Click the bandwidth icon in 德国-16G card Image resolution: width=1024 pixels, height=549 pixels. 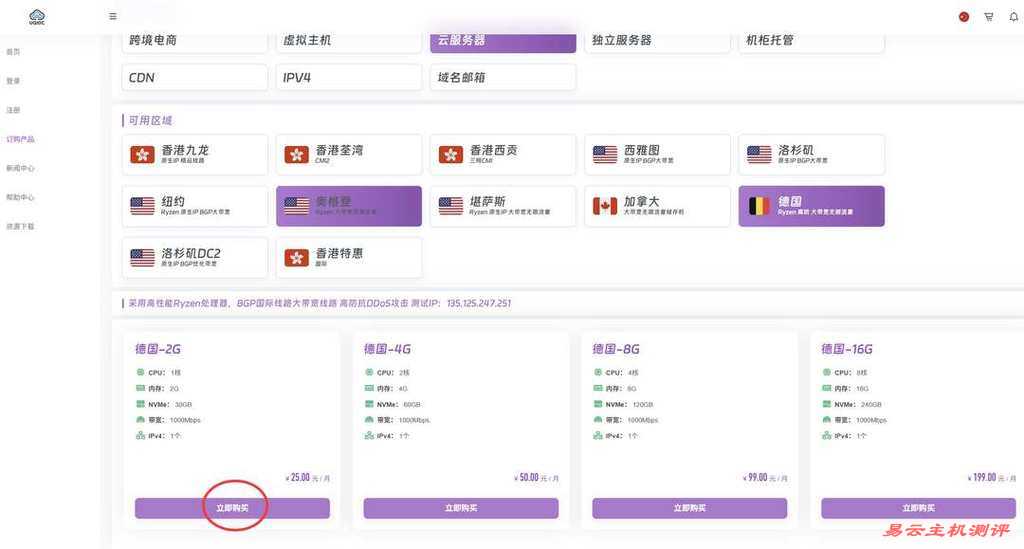pyautogui.click(x=826, y=420)
